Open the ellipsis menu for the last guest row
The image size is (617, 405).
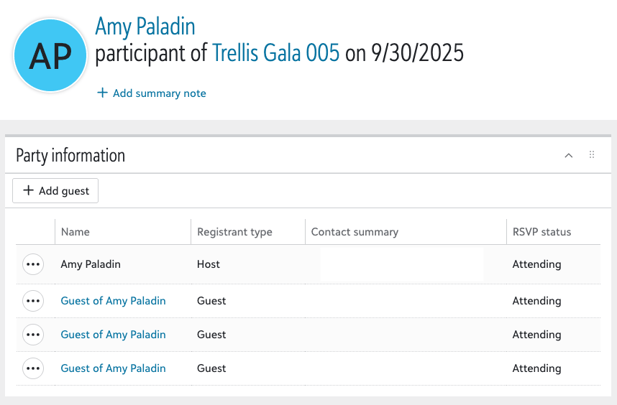point(33,368)
